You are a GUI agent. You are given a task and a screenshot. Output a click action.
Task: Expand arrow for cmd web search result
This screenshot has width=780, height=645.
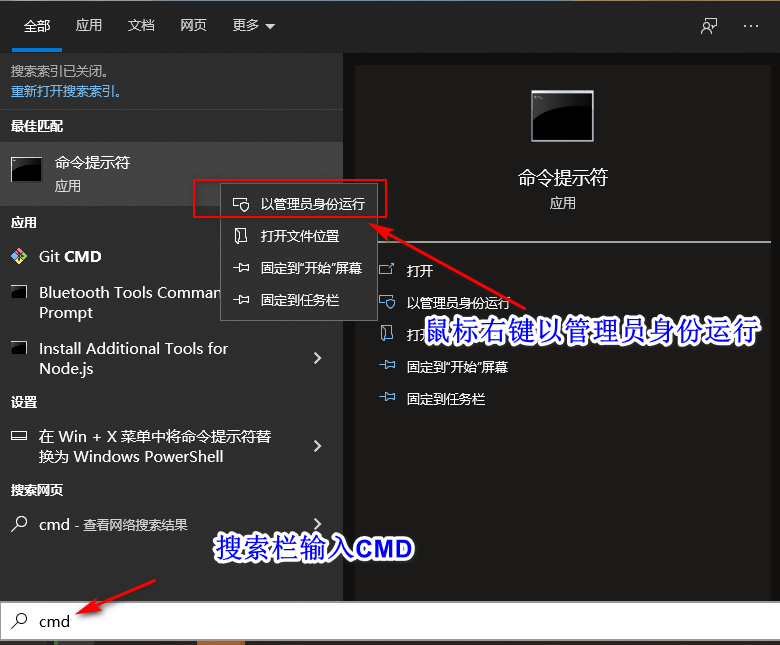(x=317, y=524)
